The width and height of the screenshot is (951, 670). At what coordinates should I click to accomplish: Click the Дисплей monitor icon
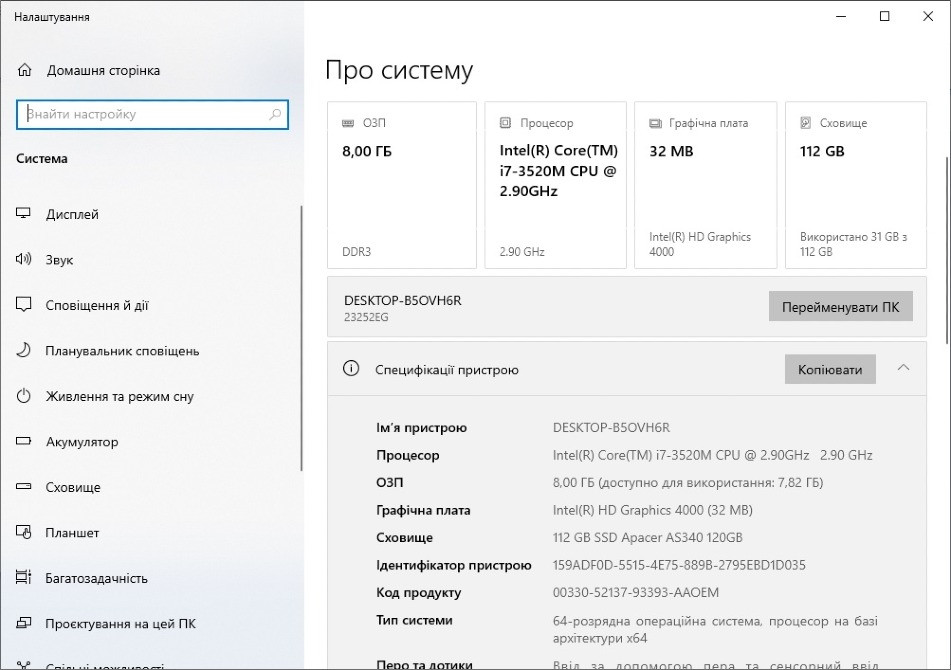point(23,213)
